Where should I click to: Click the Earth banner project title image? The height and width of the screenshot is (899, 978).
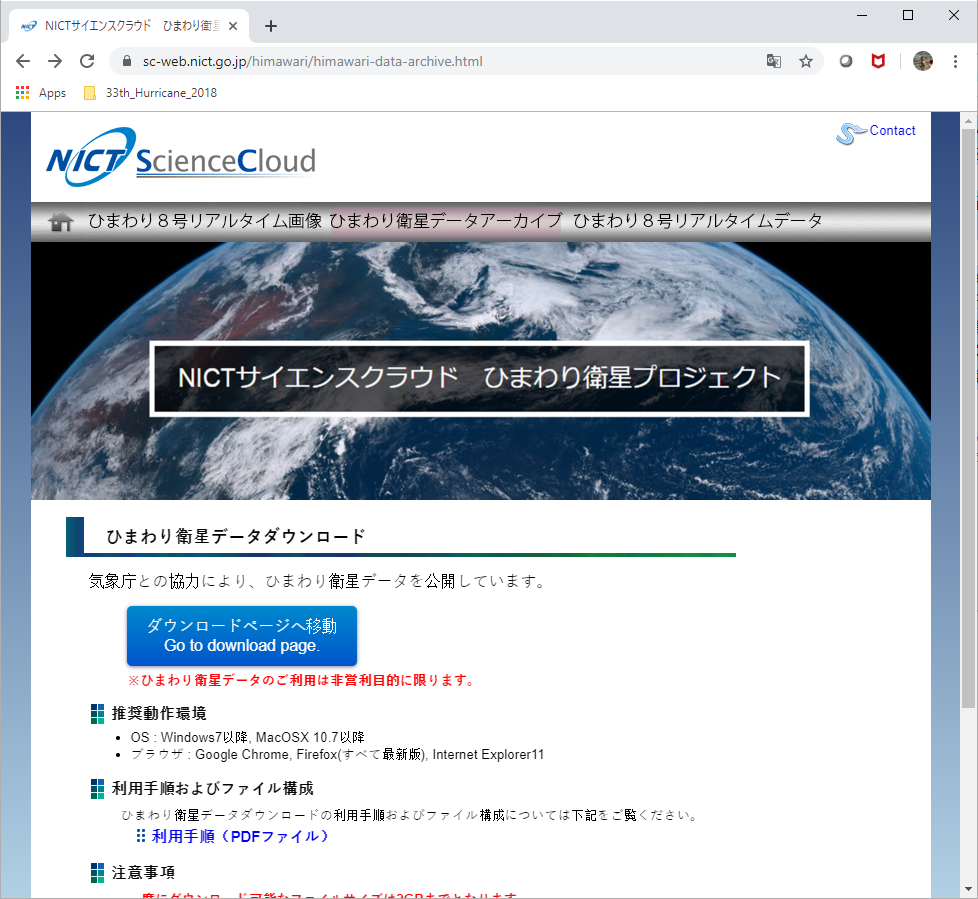(x=480, y=379)
